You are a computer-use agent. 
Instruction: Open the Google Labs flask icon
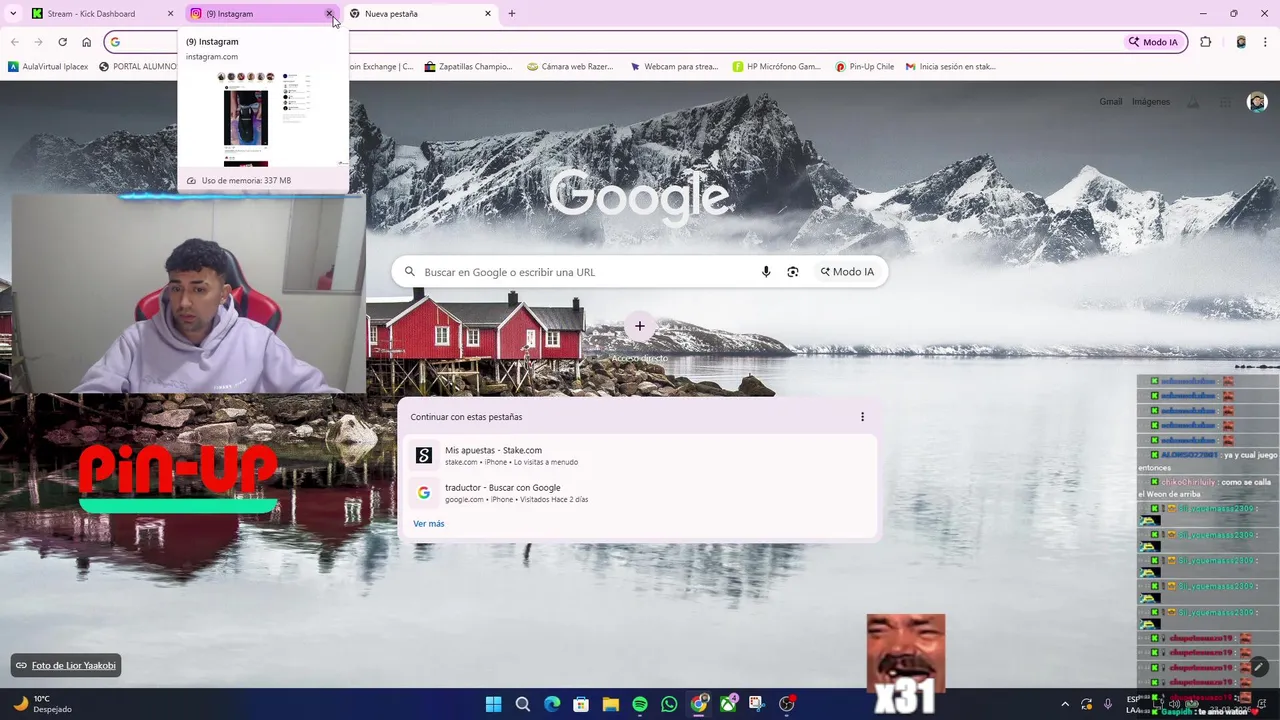[1193, 102]
